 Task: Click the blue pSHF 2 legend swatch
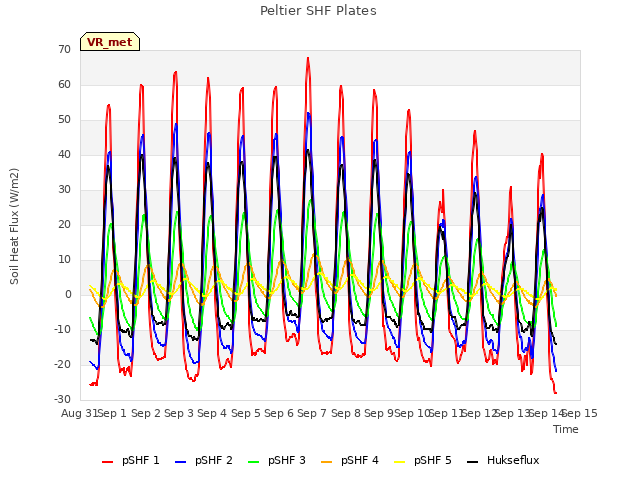pyautogui.click(x=180, y=462)
